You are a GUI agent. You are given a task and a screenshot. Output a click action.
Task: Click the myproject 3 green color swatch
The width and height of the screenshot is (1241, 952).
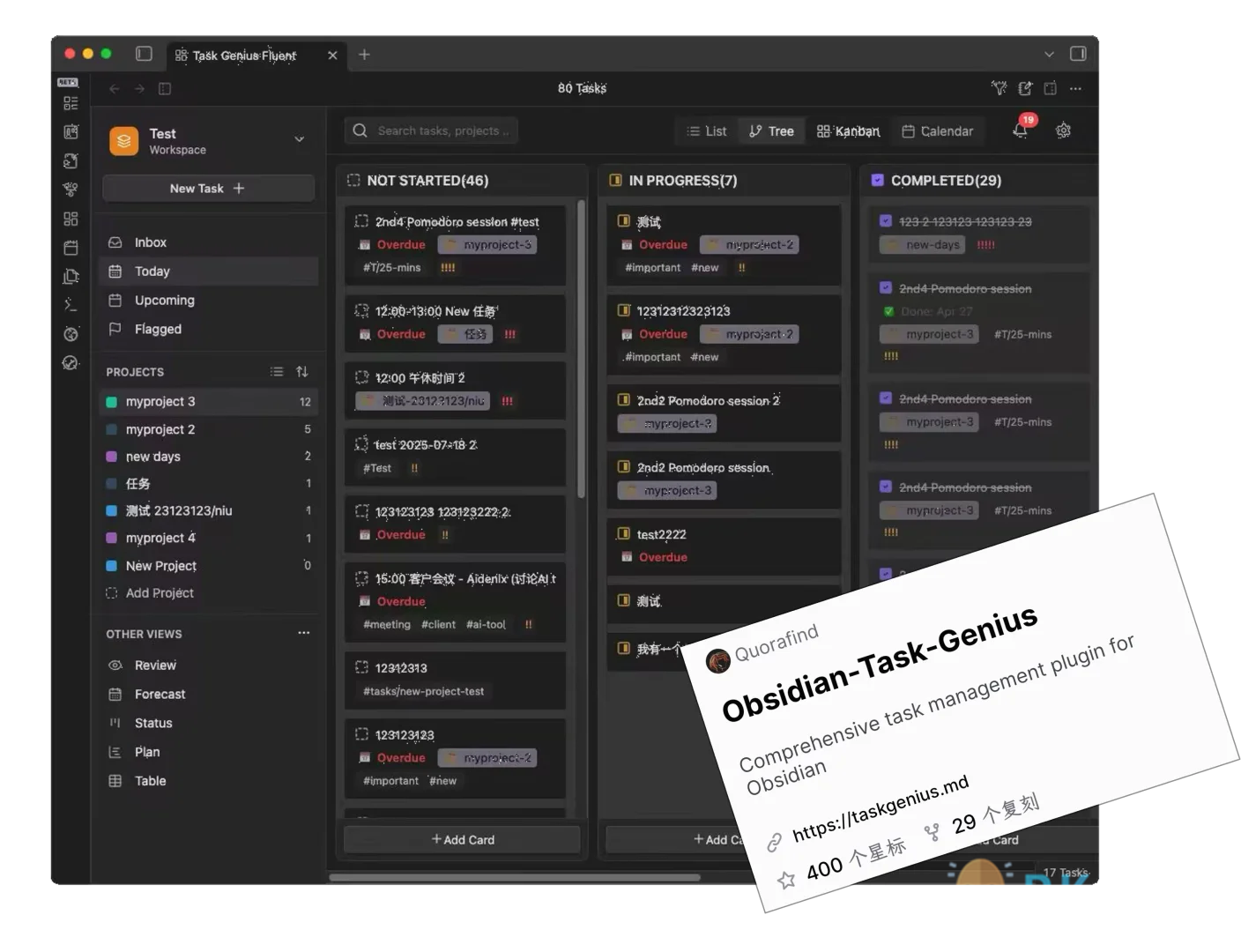[x=112, y=402]
